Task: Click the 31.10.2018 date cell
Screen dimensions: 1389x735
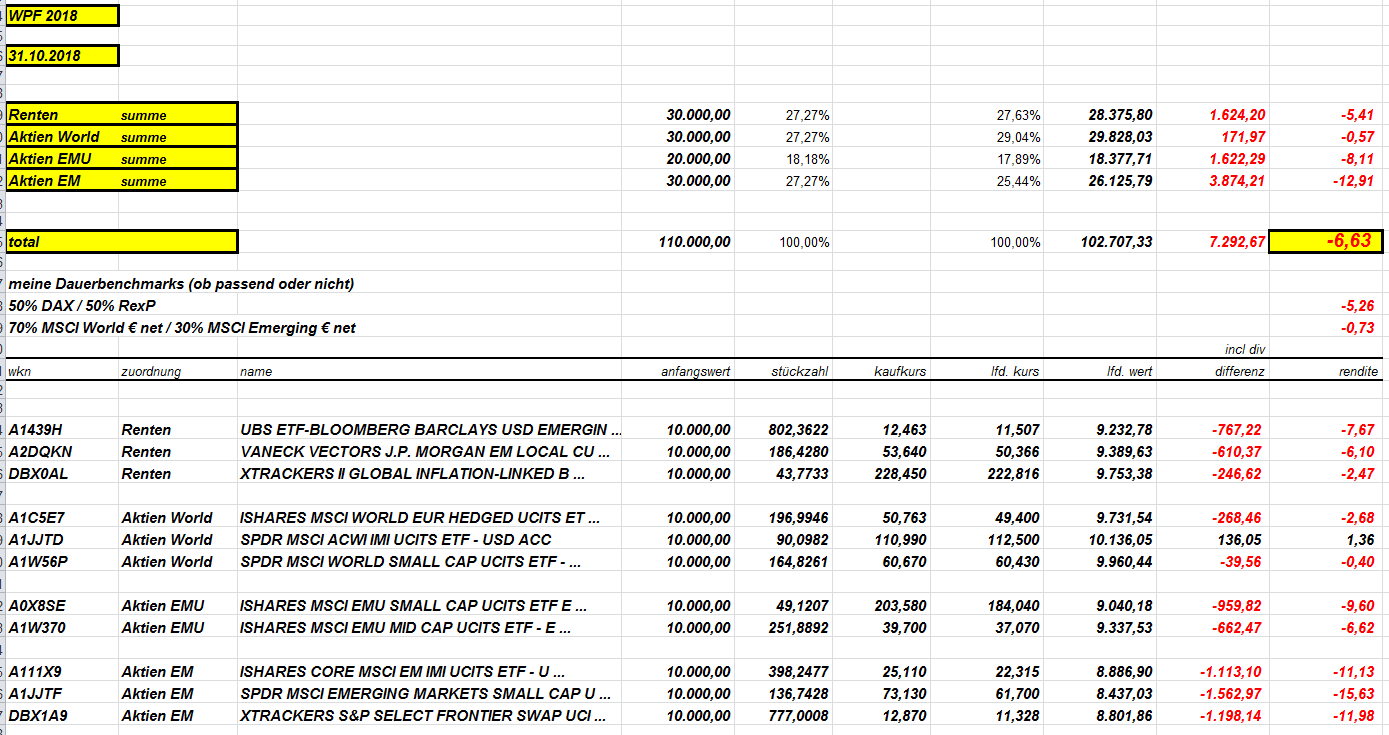Action: (62, 56)
